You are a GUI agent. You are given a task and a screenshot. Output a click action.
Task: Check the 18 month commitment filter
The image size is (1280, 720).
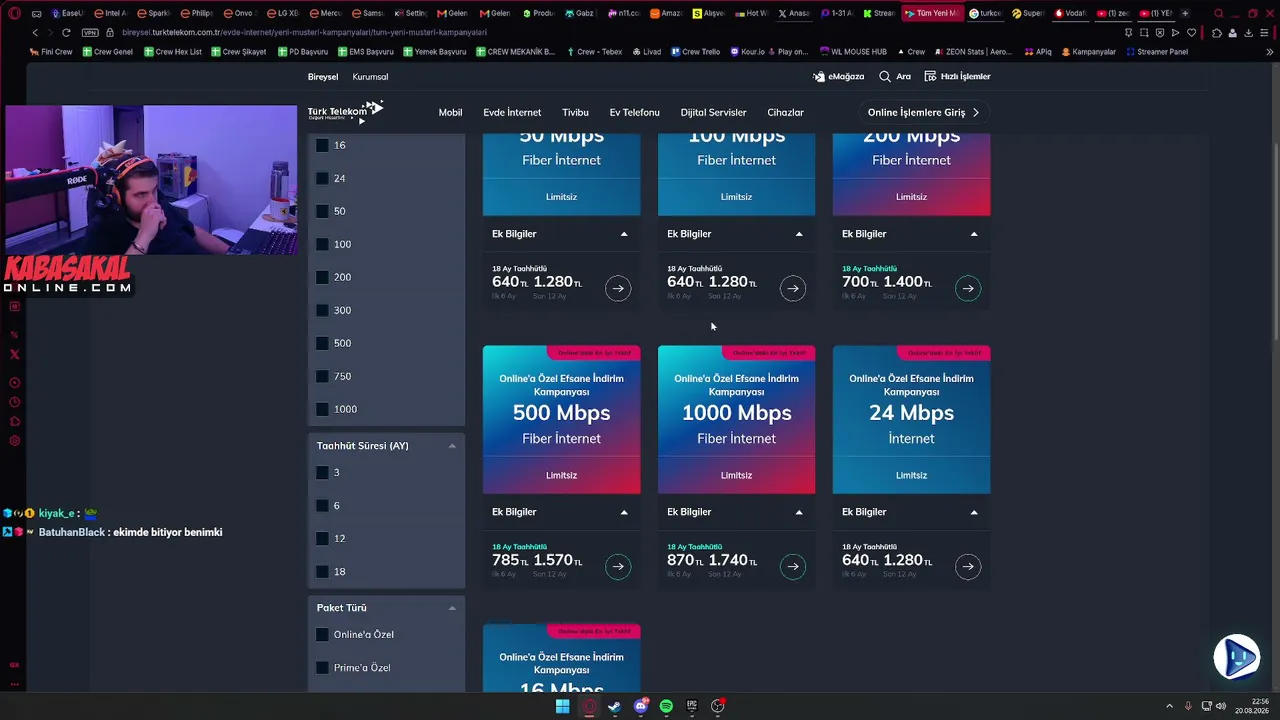[322, 571]
